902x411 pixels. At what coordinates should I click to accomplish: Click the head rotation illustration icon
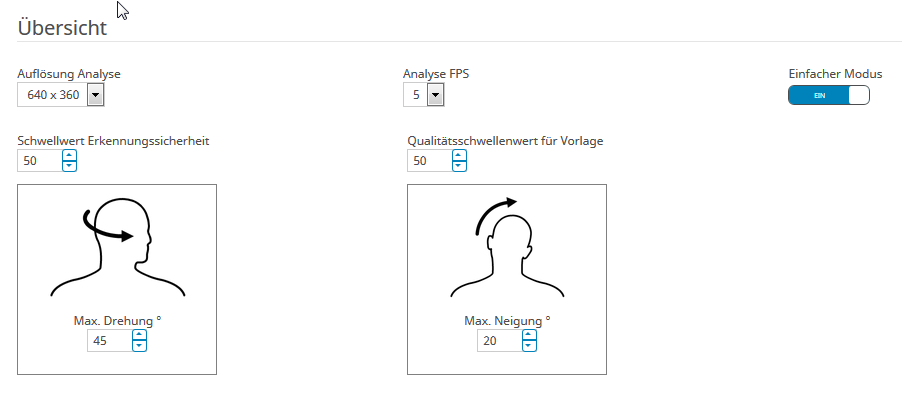[118, 248]
